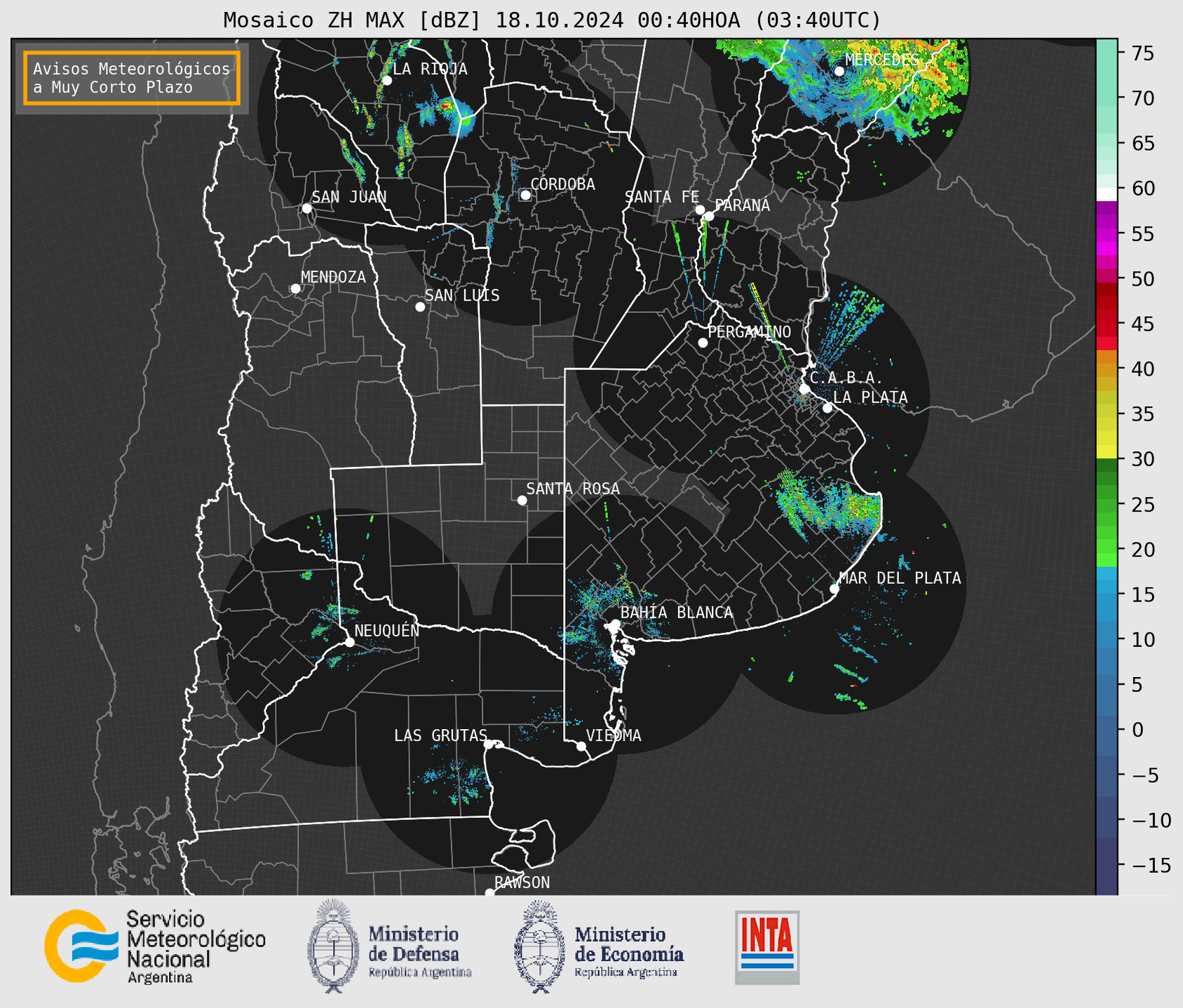Click the LA PLATA city marker dot
Screen dimensions: 1183x1008
(x=827, y=408)
